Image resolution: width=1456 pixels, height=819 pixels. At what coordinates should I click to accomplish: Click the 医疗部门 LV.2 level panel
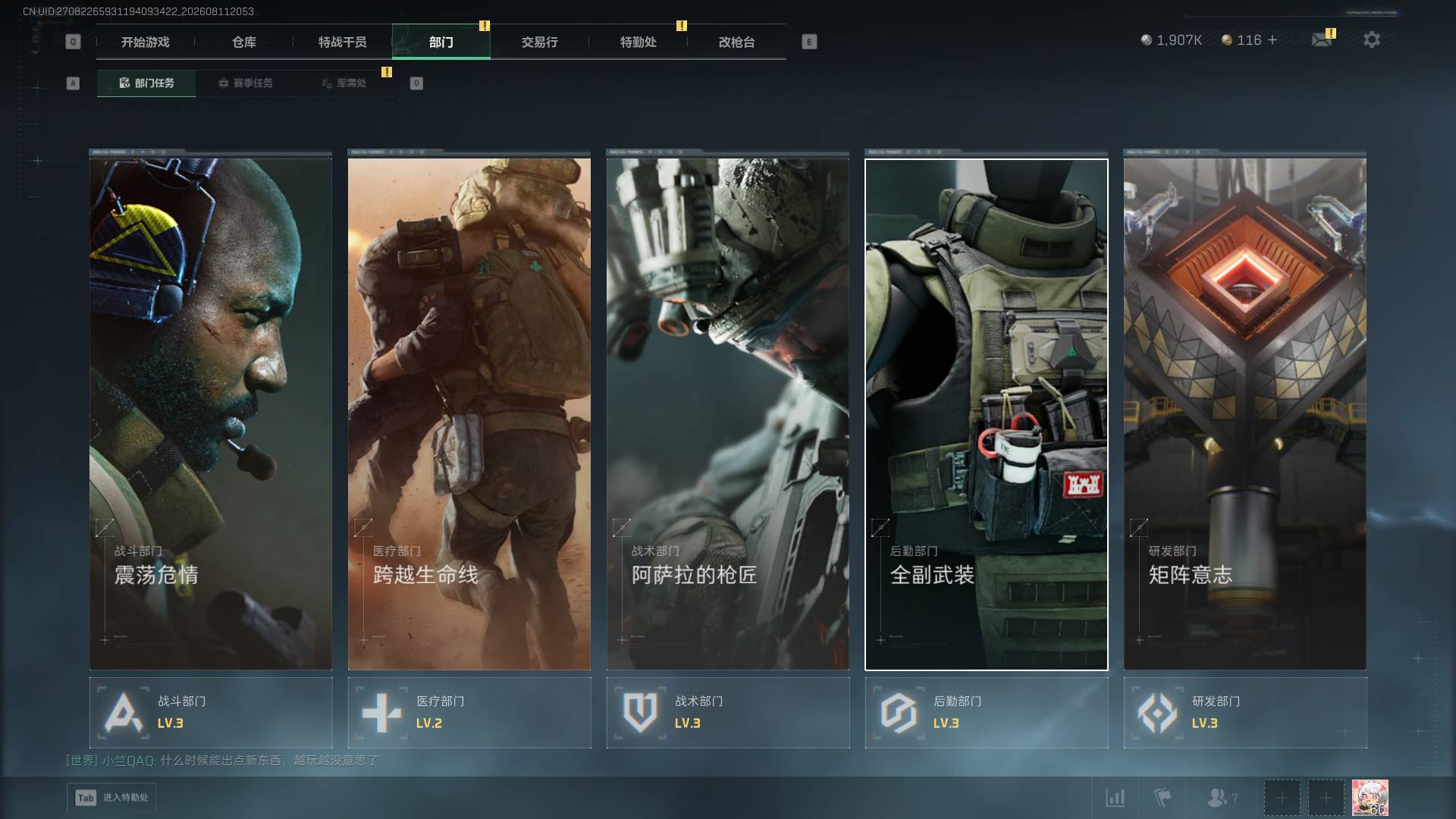click(x=469, y=713)
